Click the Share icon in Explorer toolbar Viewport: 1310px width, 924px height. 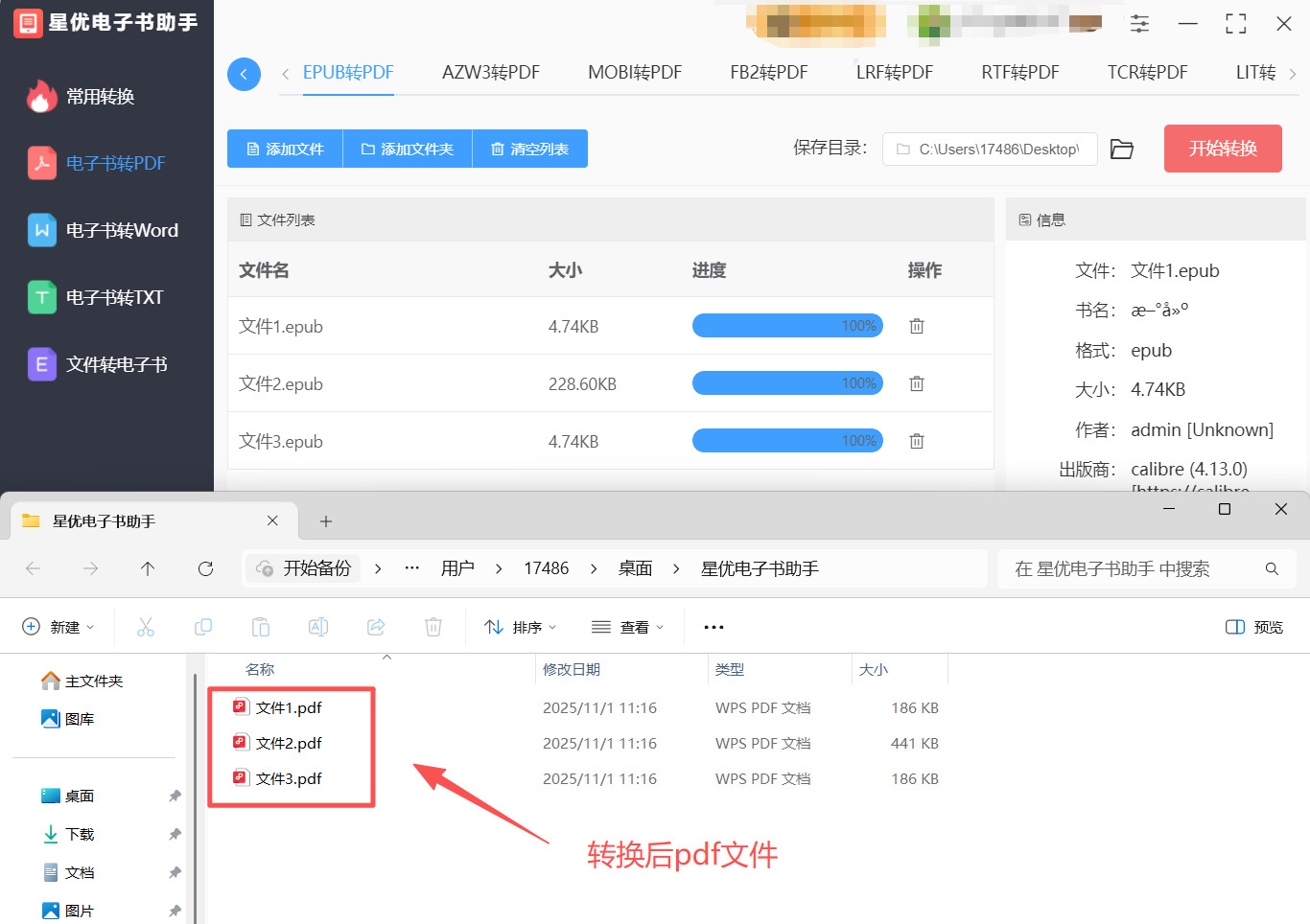376,627
